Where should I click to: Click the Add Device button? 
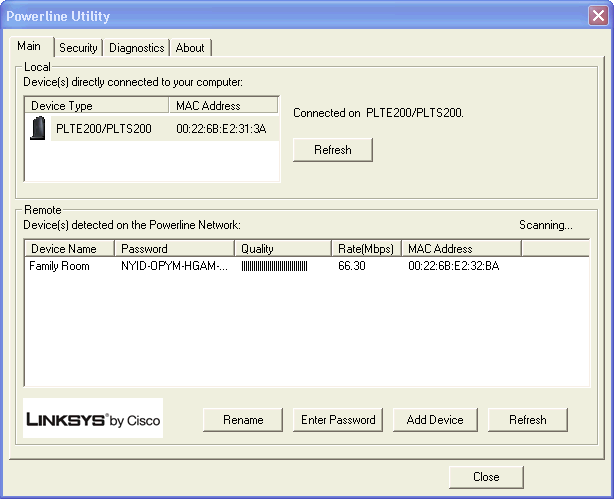click(435, 420)
